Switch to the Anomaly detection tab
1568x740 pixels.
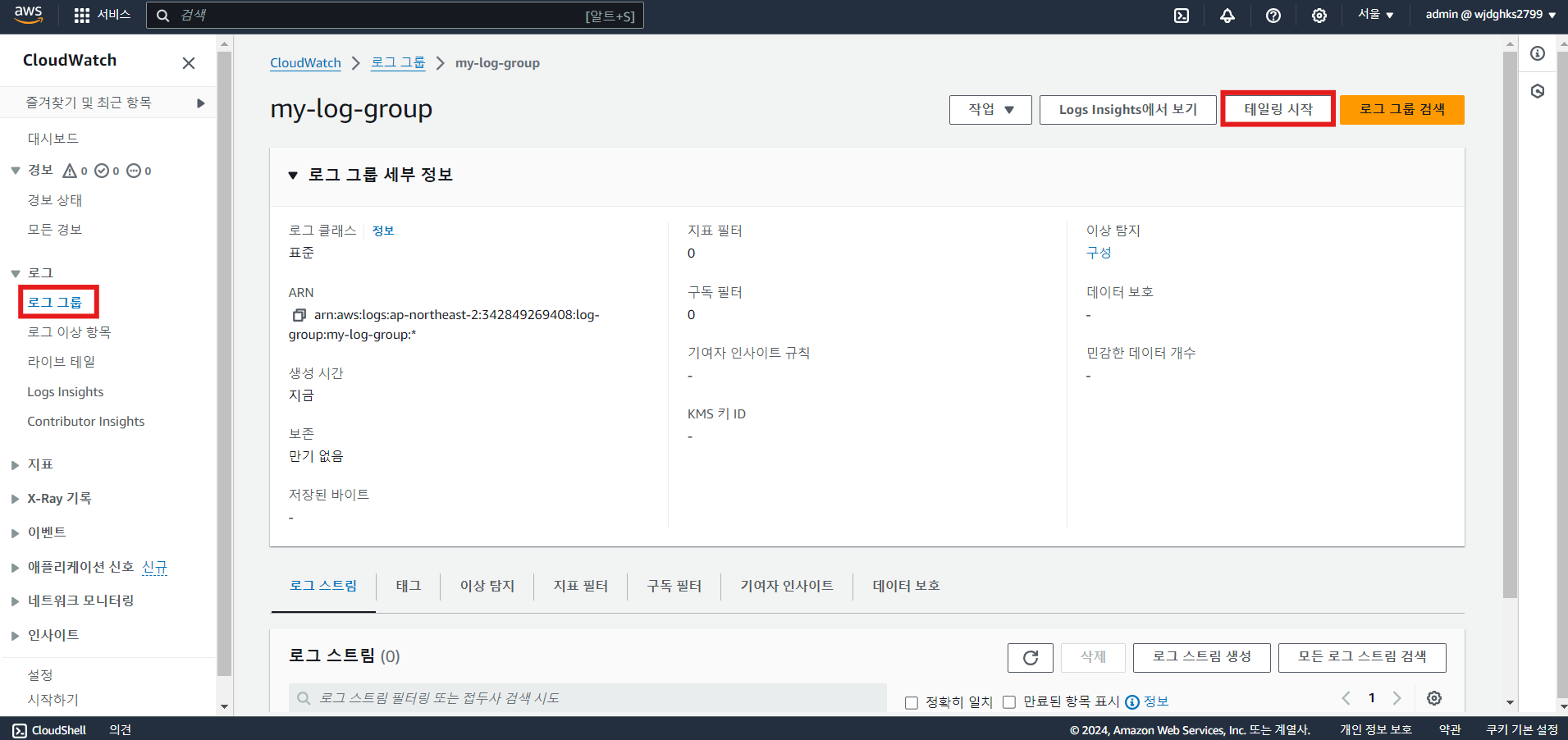[x=487, y=586]
